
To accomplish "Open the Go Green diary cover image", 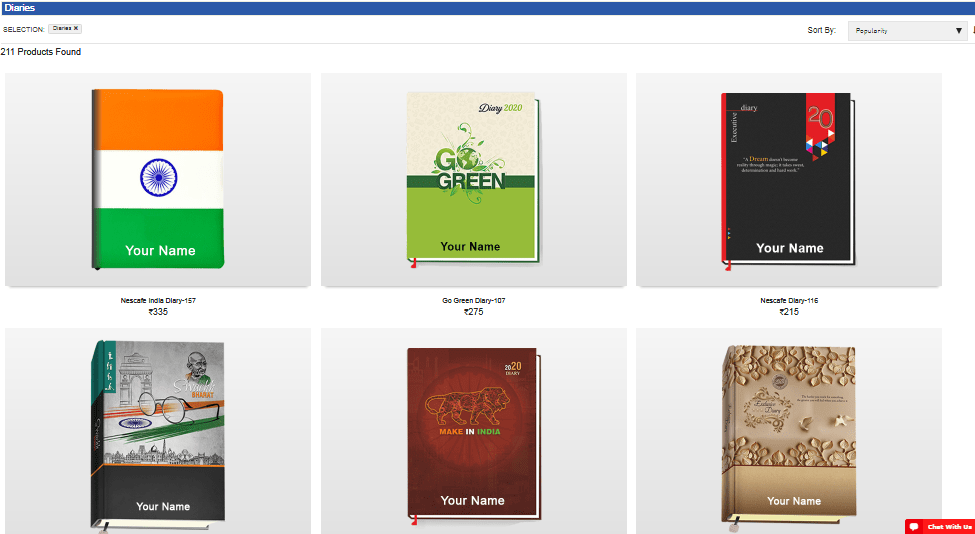I will pos(474,180).
